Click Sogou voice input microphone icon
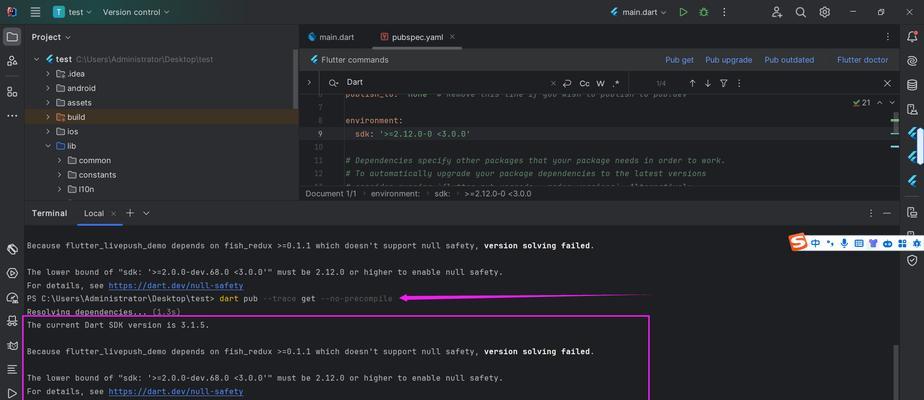 pos(844,243)
